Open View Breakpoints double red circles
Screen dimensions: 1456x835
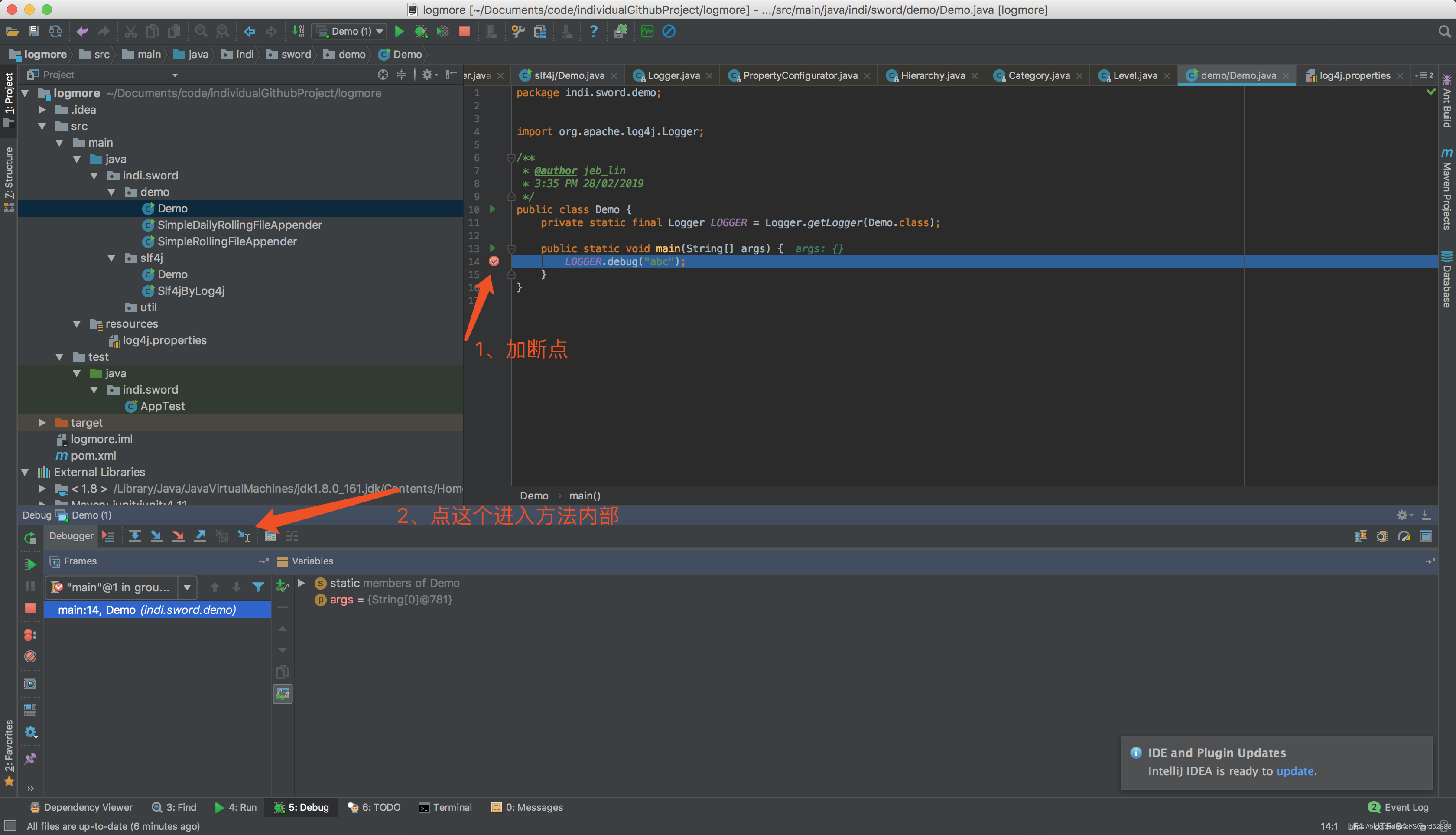(x=30, y=635)
